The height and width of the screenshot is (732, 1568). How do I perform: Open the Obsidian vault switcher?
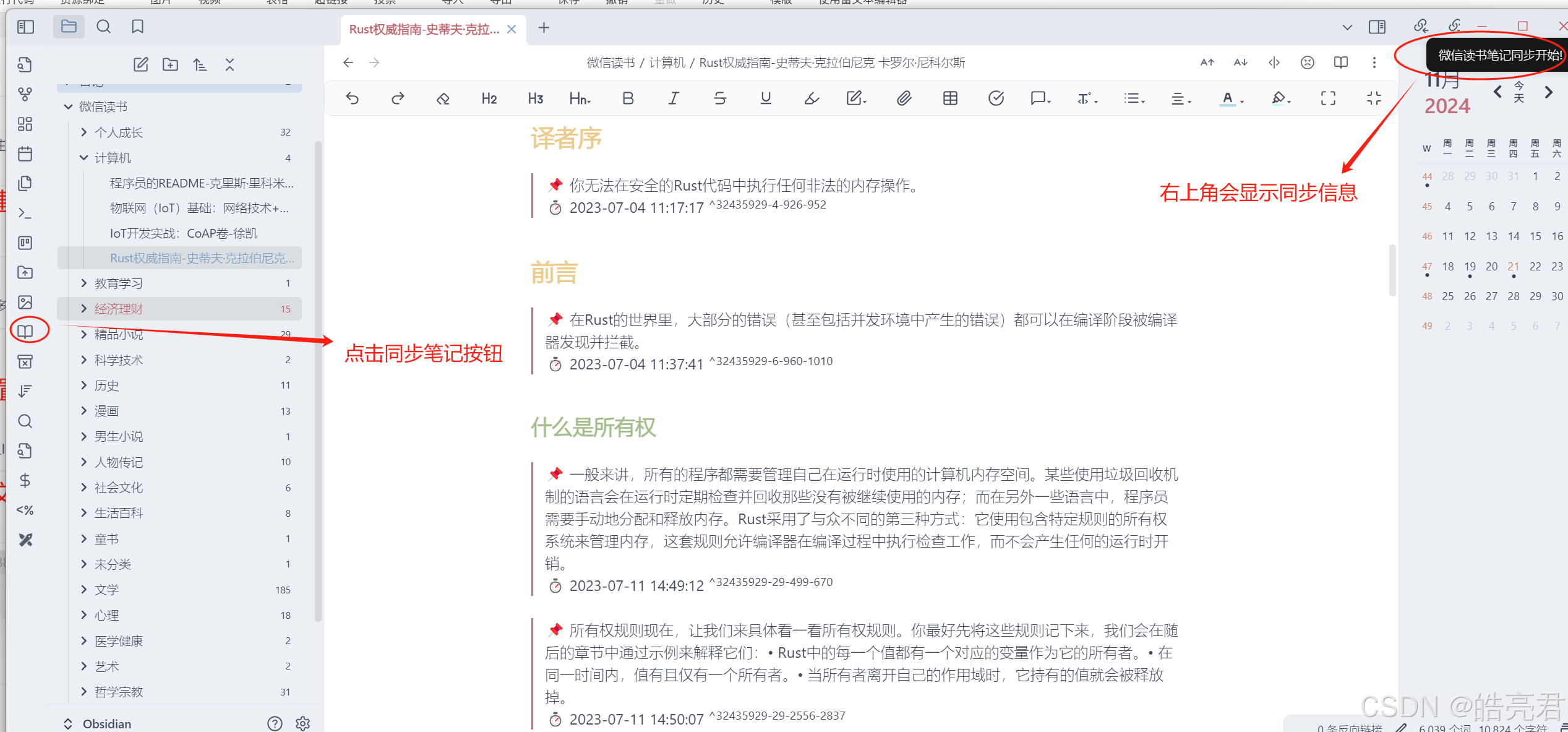(99, 723)
